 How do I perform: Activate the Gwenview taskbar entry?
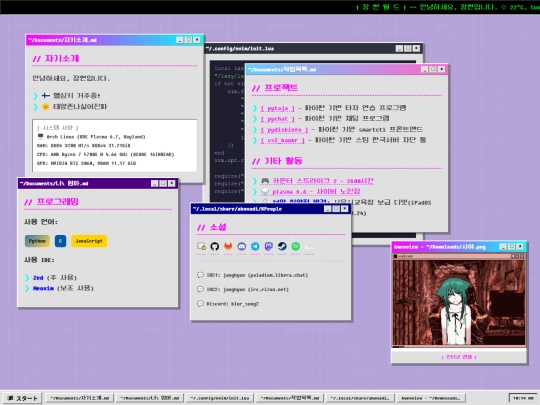[x=430, y=398]
